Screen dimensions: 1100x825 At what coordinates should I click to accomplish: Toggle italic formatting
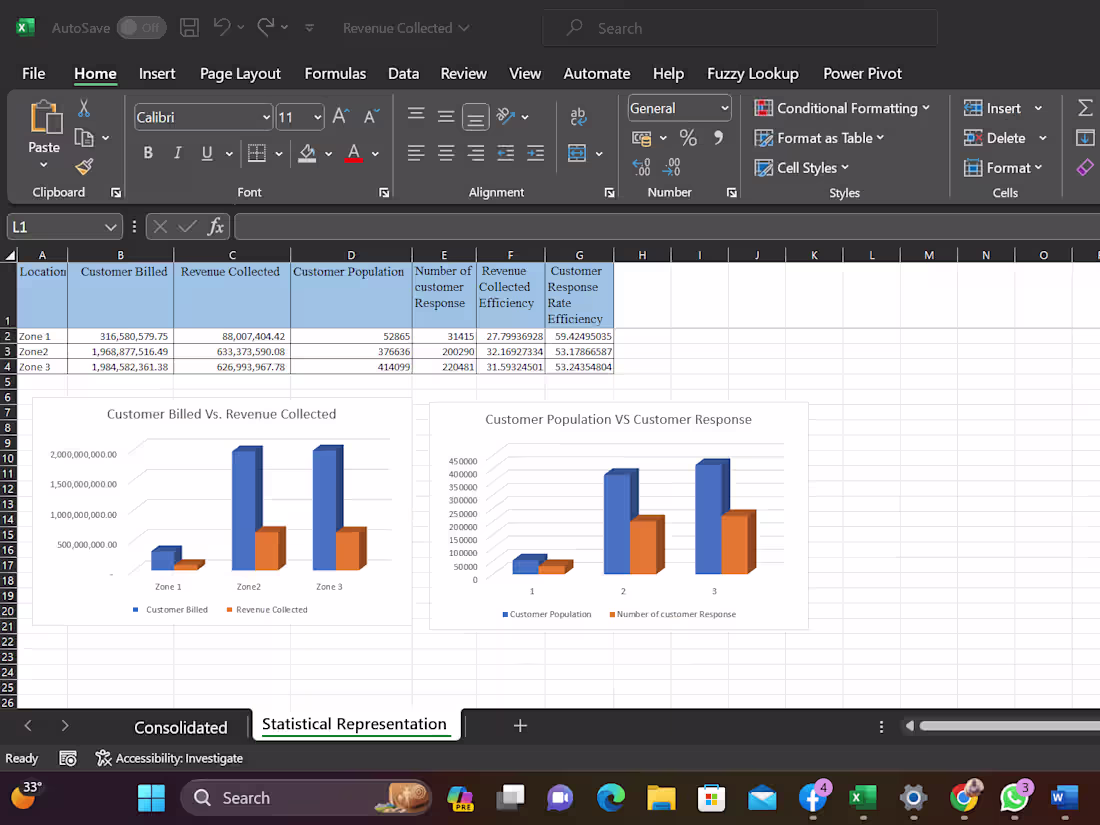click(177, 153)
